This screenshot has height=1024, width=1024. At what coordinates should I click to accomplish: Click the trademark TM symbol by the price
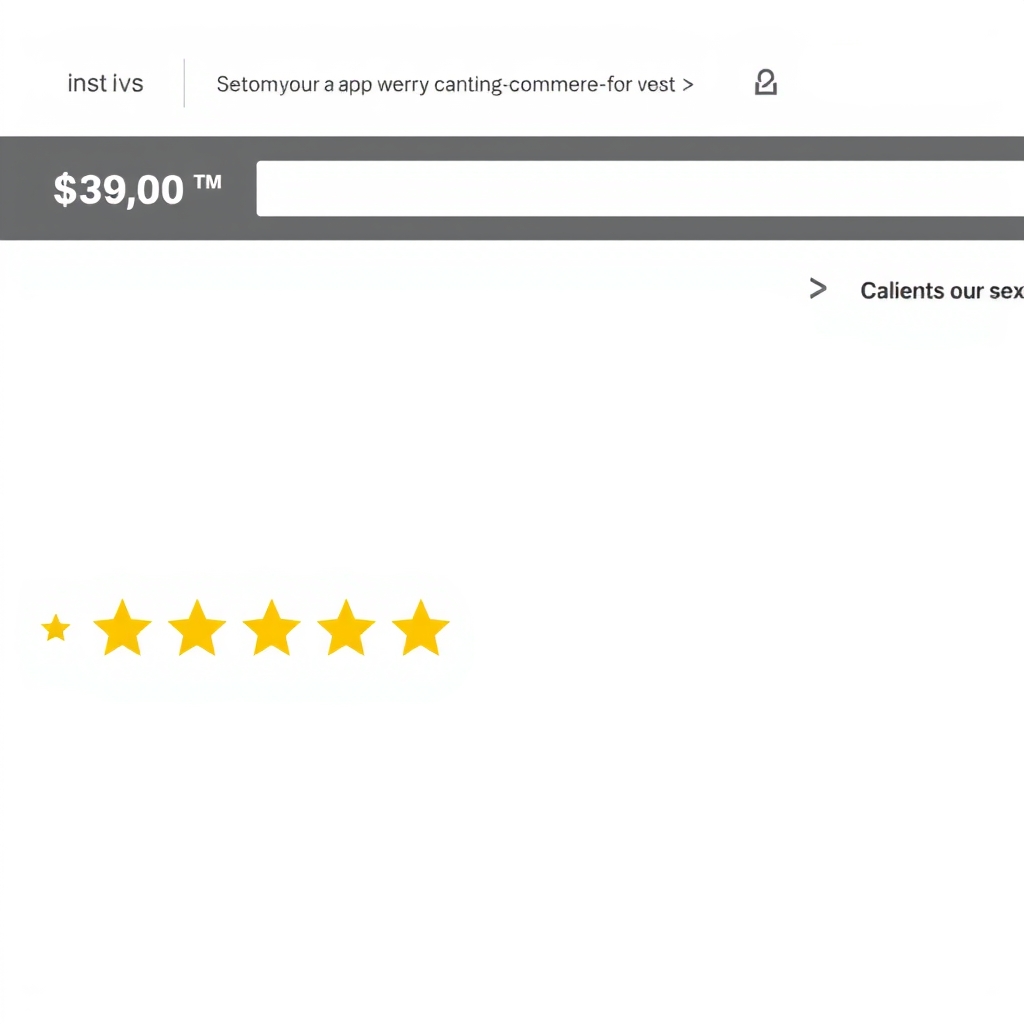(208, 182)
